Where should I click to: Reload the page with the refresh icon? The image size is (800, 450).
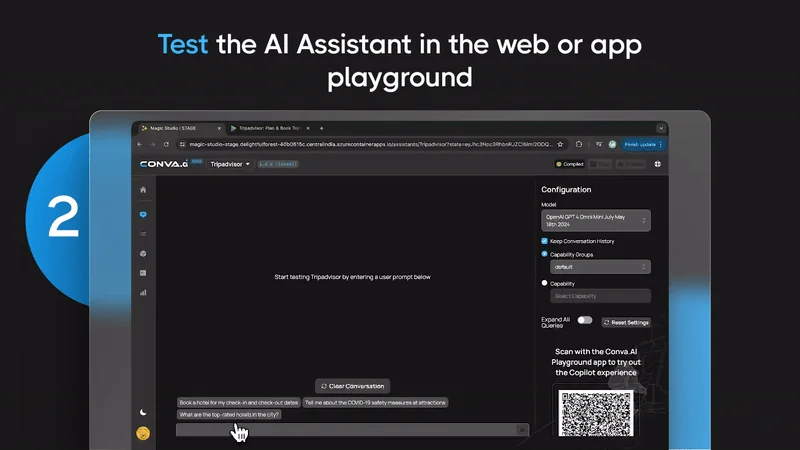166,144
